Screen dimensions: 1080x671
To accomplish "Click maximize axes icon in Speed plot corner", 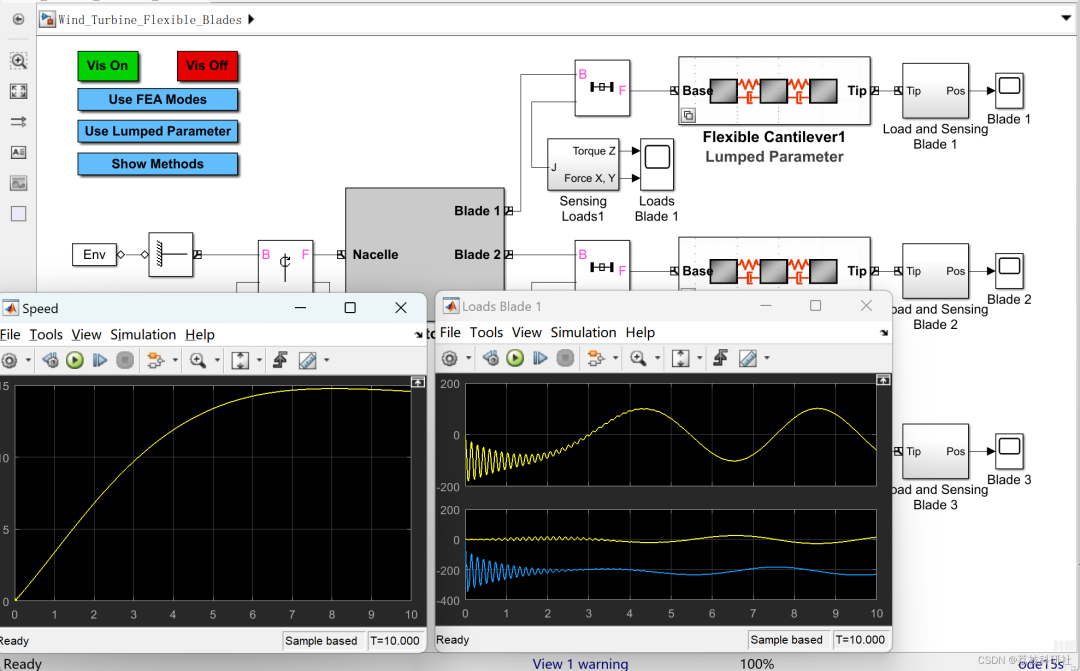I will (417, 382).
